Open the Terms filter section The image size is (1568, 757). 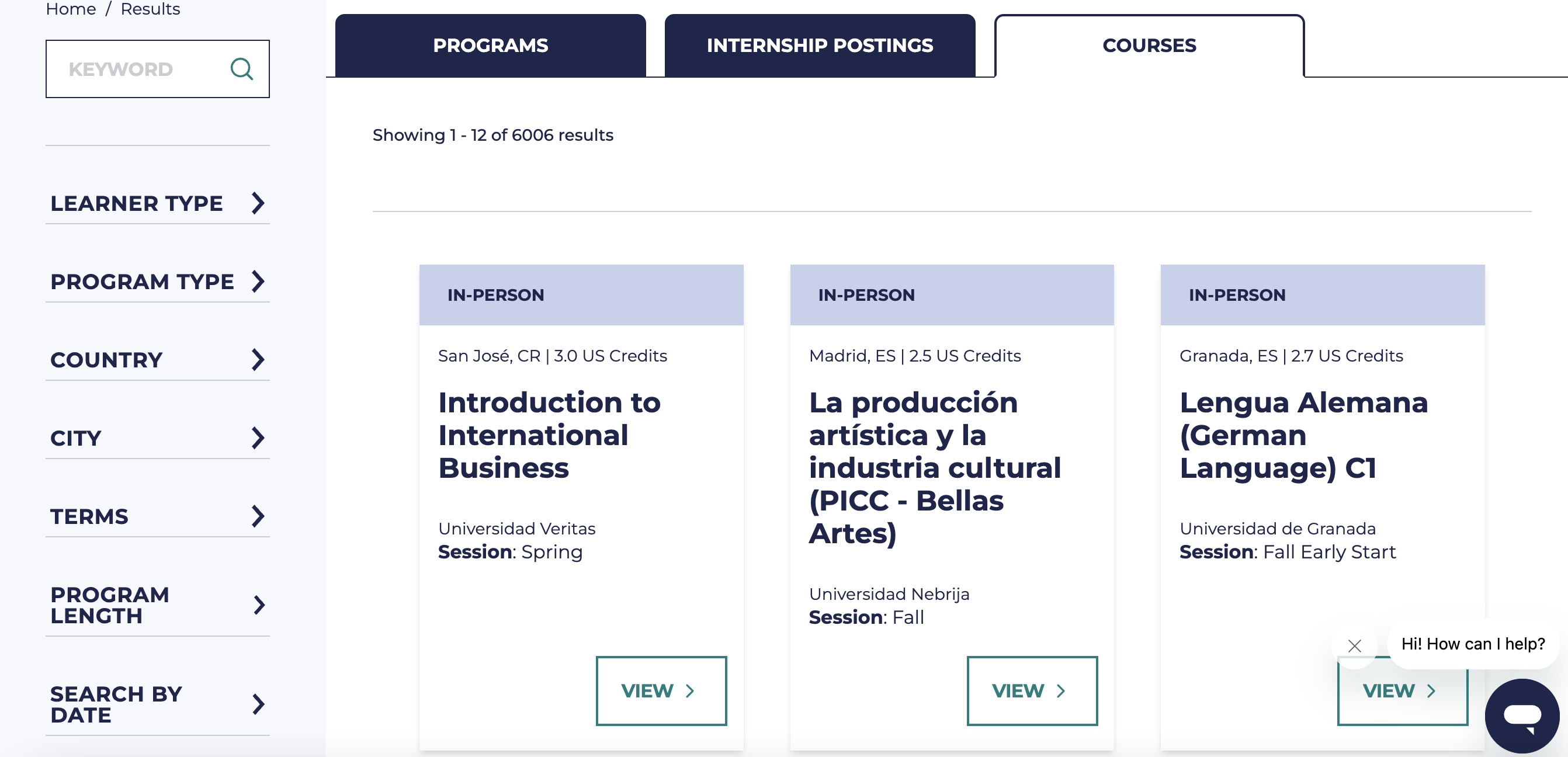point(157,515)
